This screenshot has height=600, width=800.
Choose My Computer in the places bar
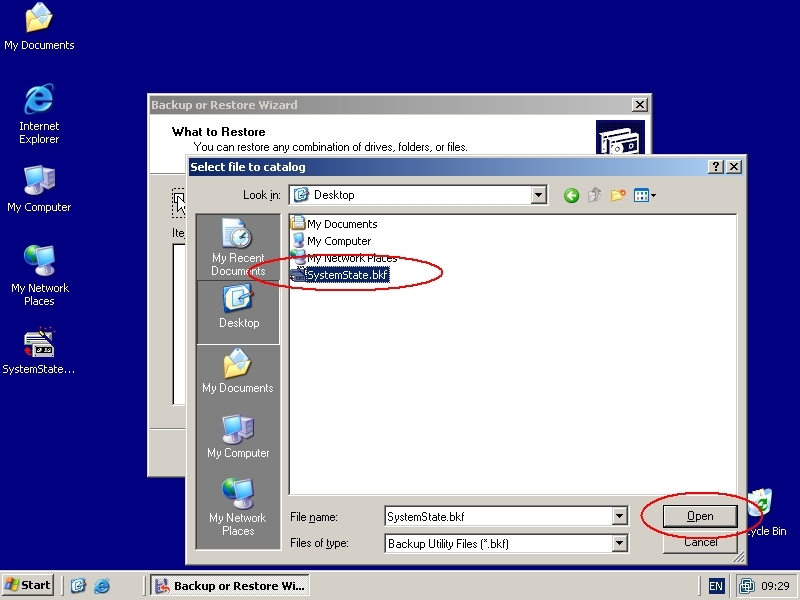point(238,436)
